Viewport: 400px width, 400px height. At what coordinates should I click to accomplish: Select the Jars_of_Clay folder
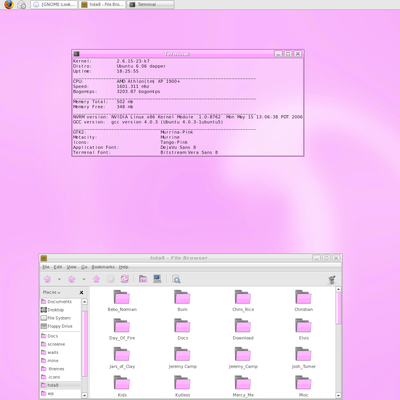pyautogui.click(x=122, y=358)
